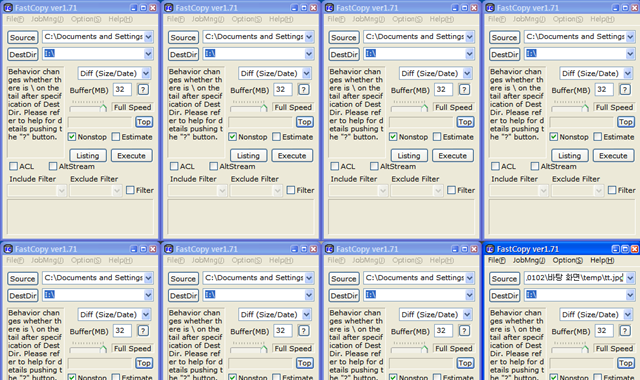Check AltStream in the top-right window
This screenshot has height=380, width=640.
pos(535,166)
